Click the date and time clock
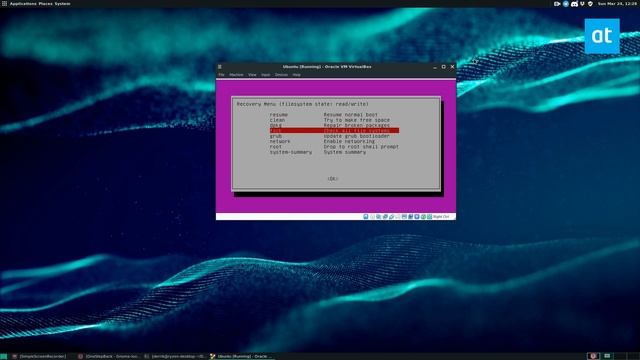 pos(617,4)
